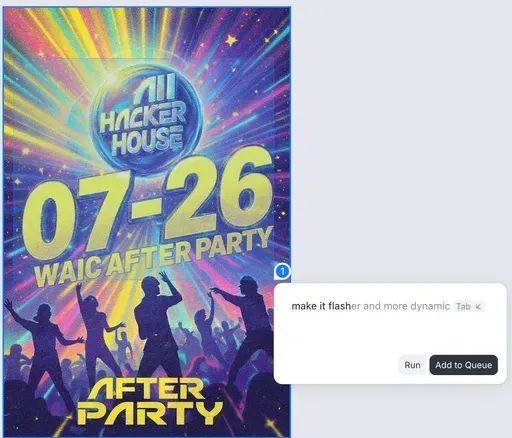Click the word HOUSE inside the globe
512x438 pixels.
click(147, 143)
